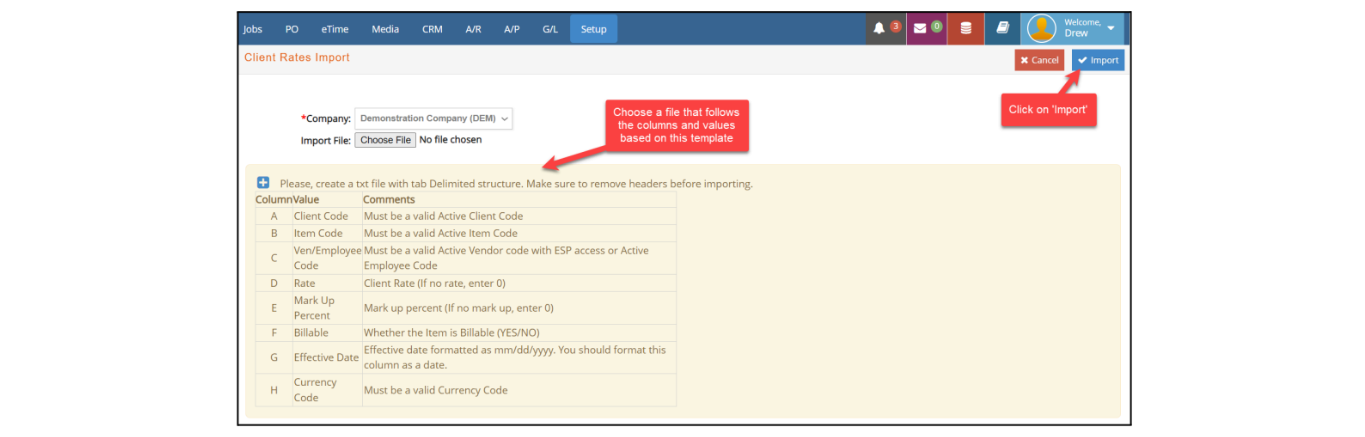Open the CRM menu

click(x=432, y=29)
